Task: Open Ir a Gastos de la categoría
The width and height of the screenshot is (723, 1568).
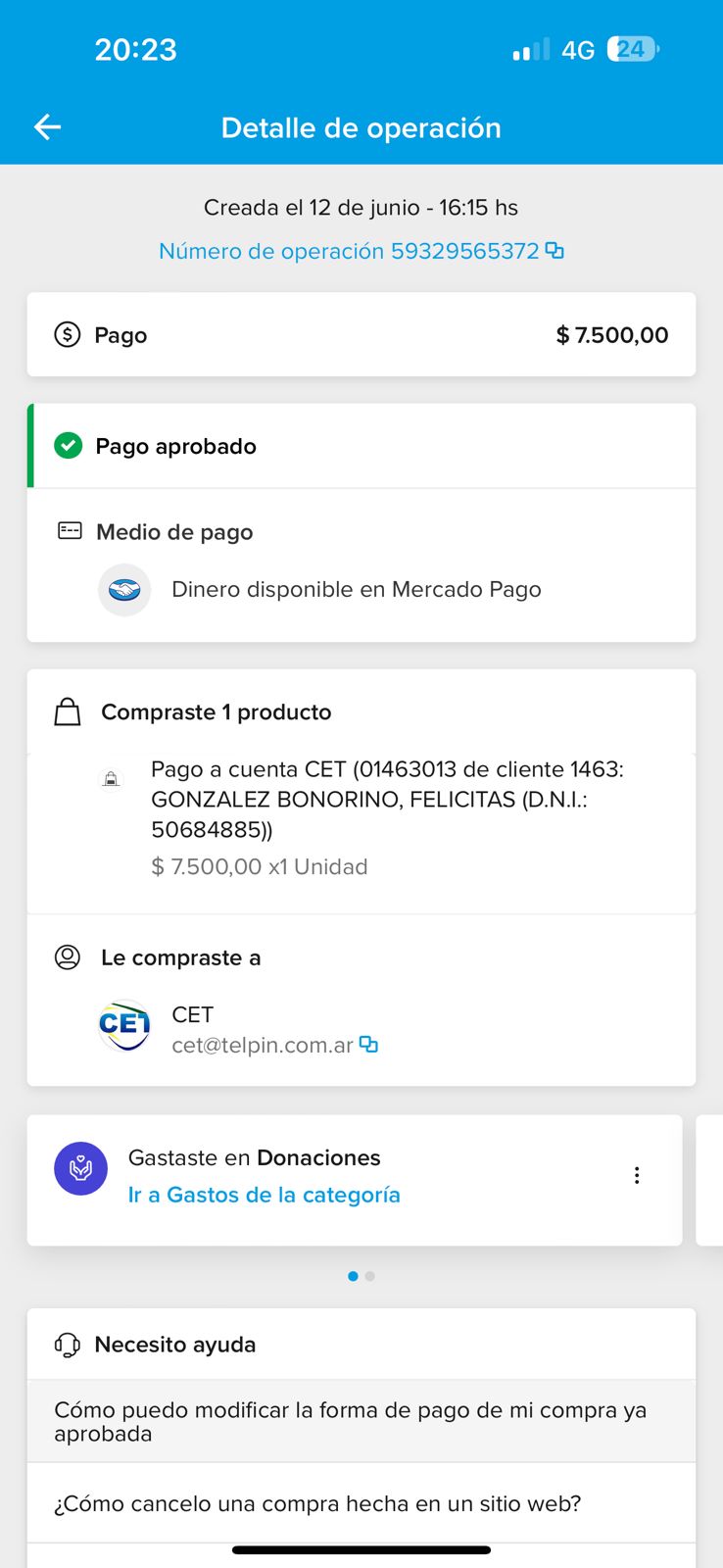Action: (264, 1195)
